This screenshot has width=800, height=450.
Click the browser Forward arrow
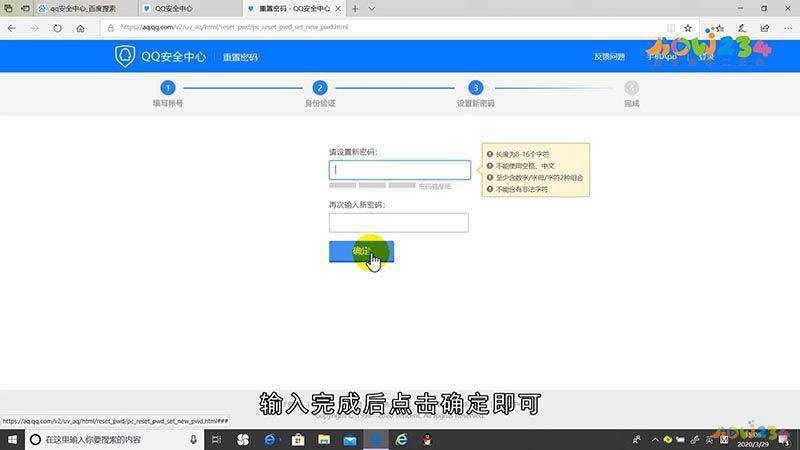[34, 29]
